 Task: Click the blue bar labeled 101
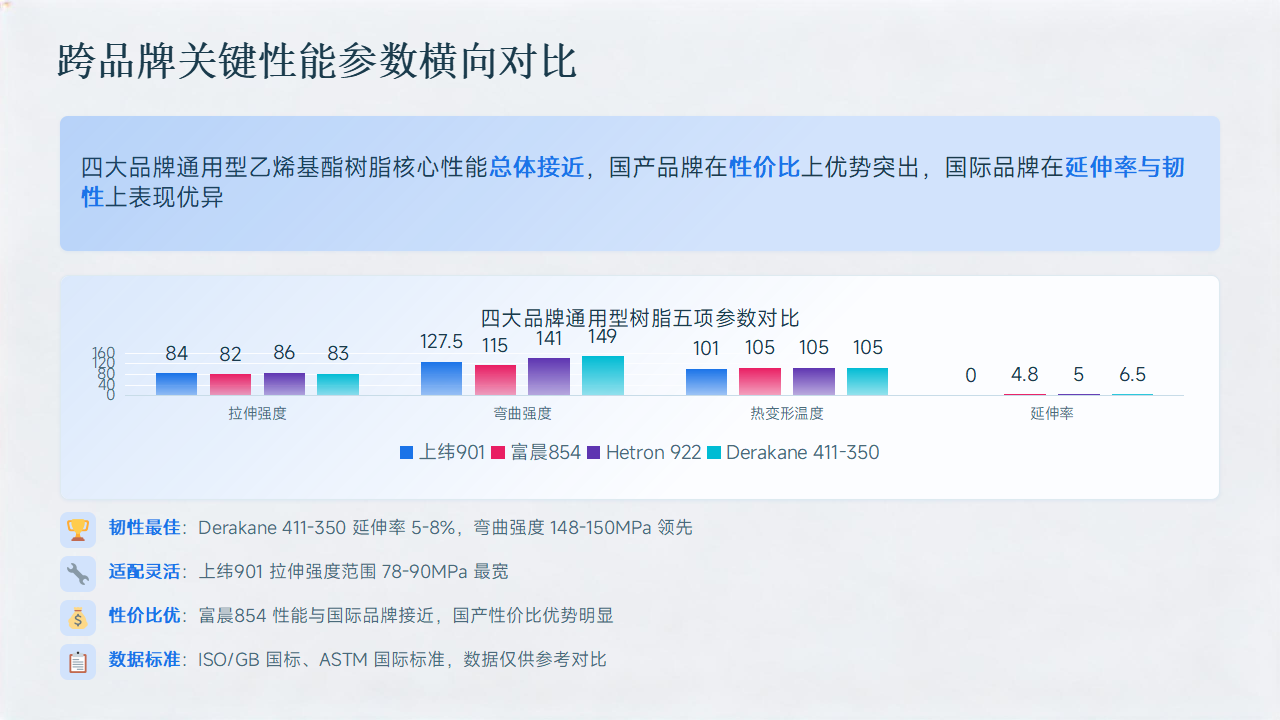click(706, 382)
